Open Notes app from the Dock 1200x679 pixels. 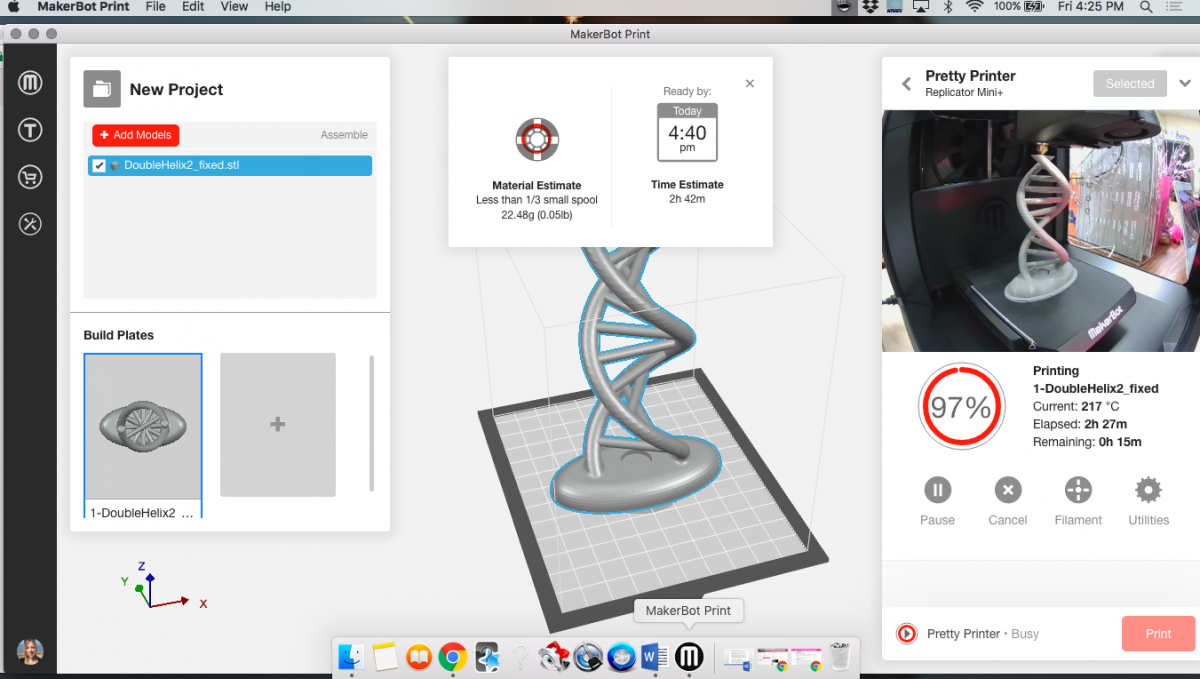pyautogui.click(x=386, y=656)
